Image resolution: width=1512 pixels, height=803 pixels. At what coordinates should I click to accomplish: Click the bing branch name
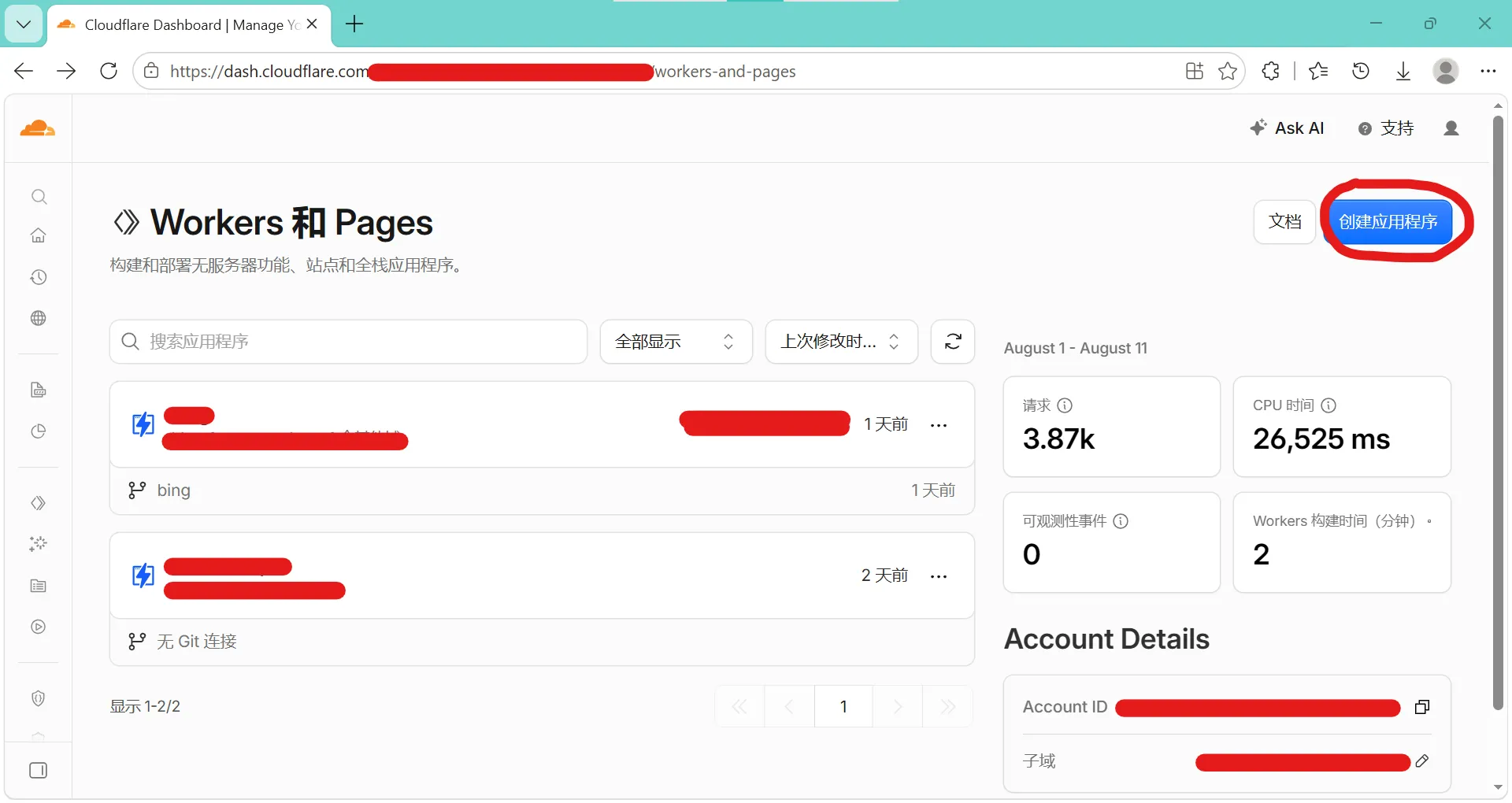(174, 490)
